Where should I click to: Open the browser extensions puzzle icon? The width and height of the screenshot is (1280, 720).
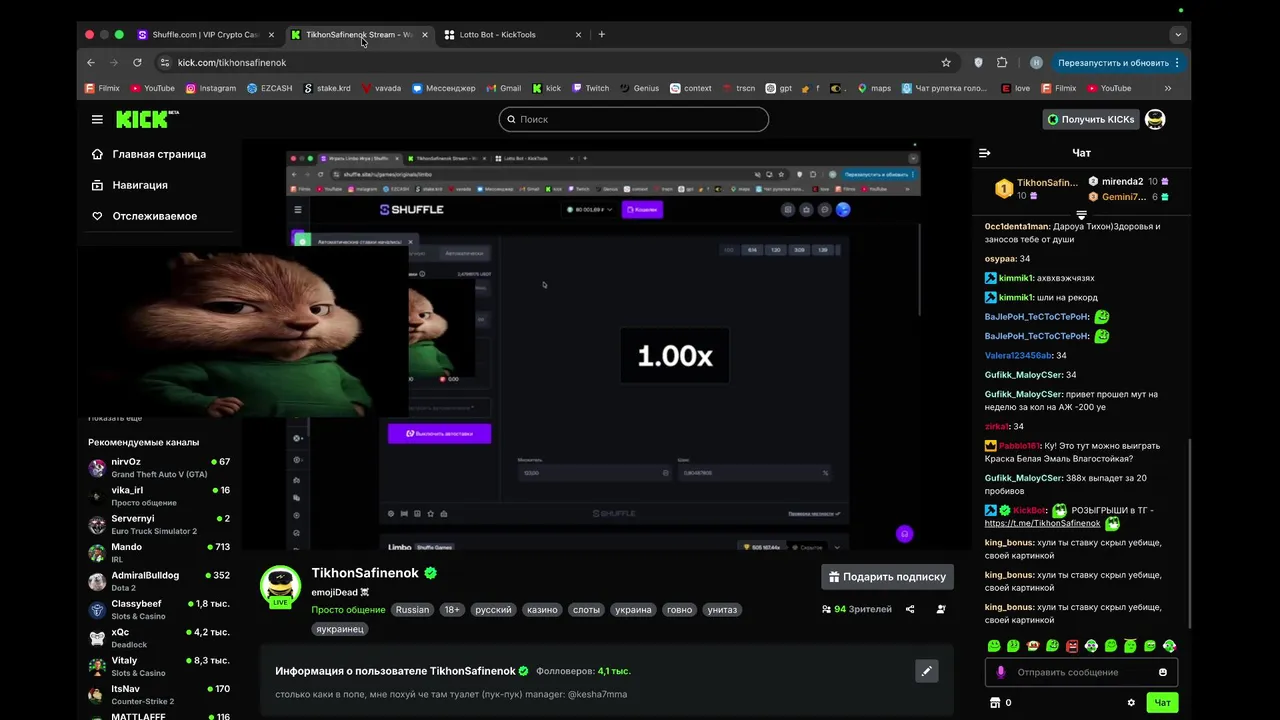click(1002, 62)
